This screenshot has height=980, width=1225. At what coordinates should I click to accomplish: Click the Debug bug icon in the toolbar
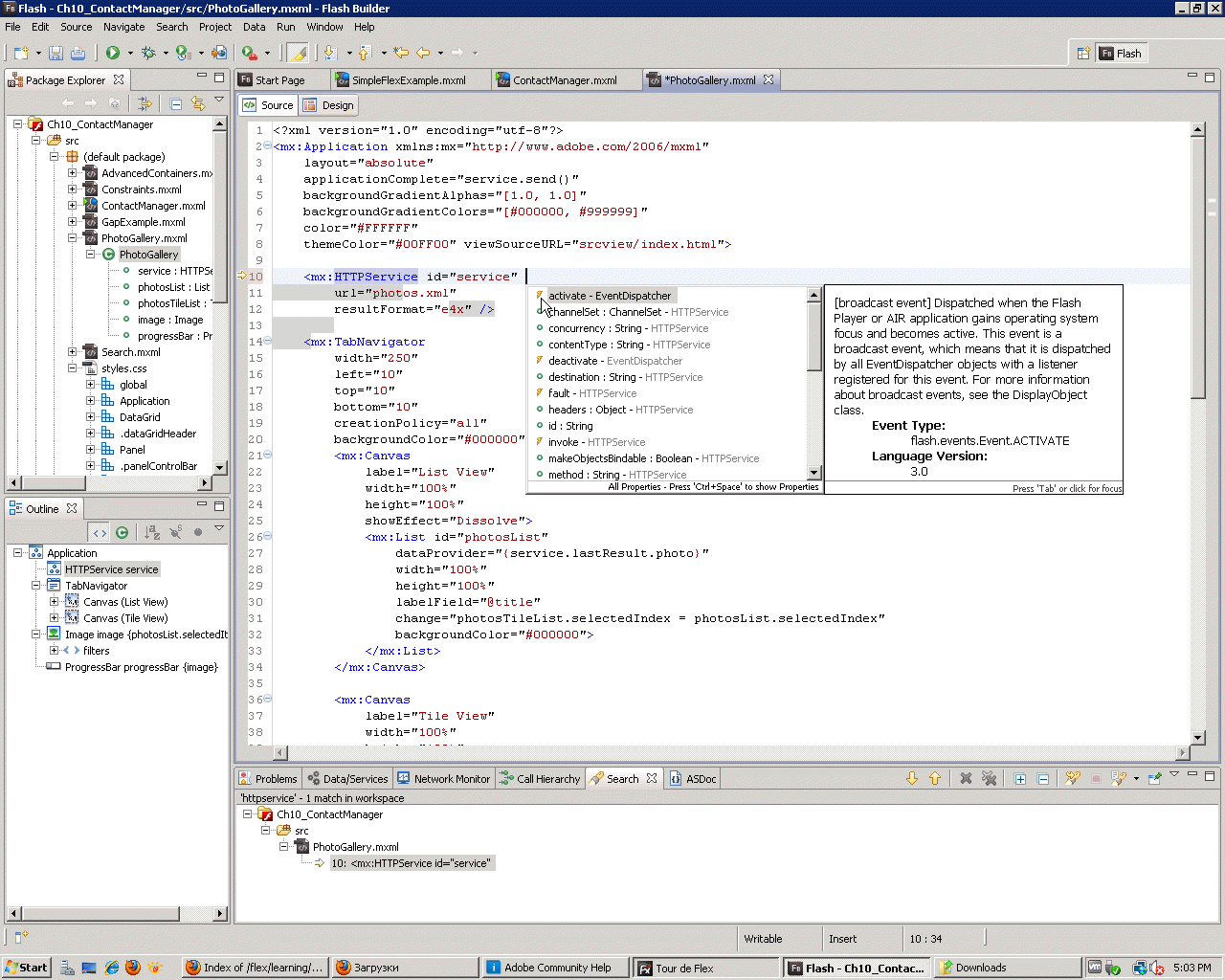point(148,54)
